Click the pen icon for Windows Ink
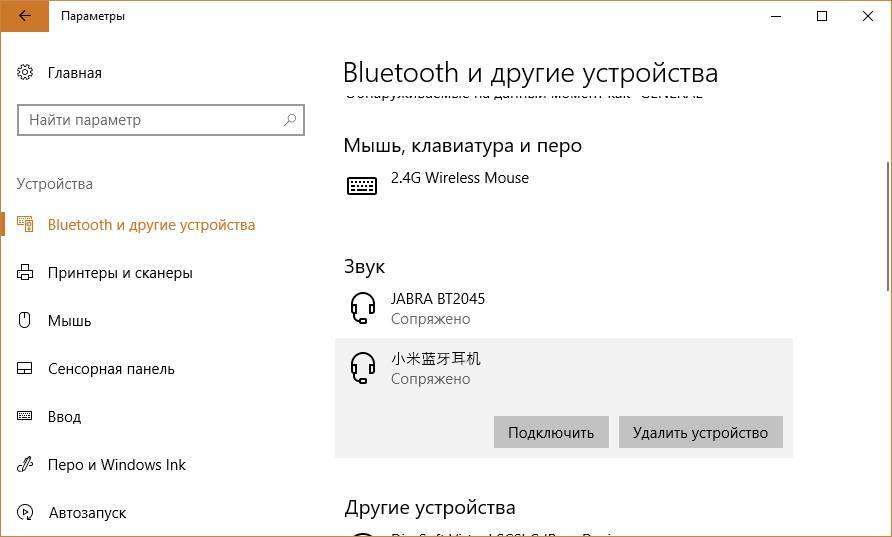892x537 pixels. tap(26, 465)
